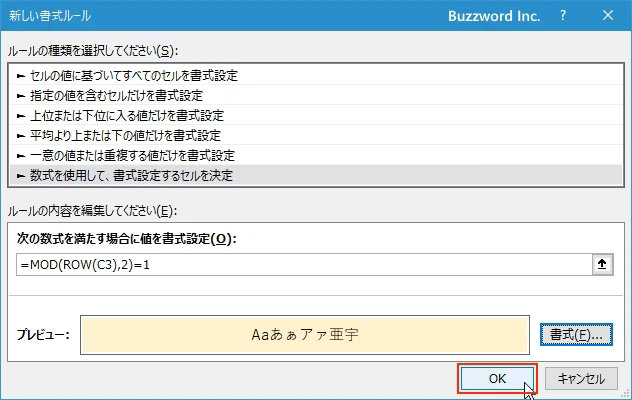Click the label ルールの種類を選択してください(S):
Viewport: 632px width, 400px height.
pos(93,51)
